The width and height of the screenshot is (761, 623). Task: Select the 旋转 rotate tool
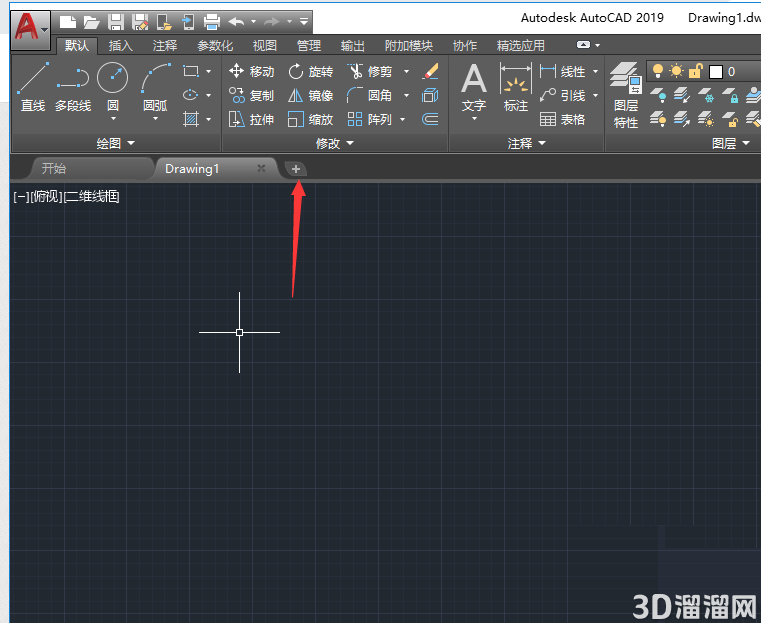click(x=311, y=72)
